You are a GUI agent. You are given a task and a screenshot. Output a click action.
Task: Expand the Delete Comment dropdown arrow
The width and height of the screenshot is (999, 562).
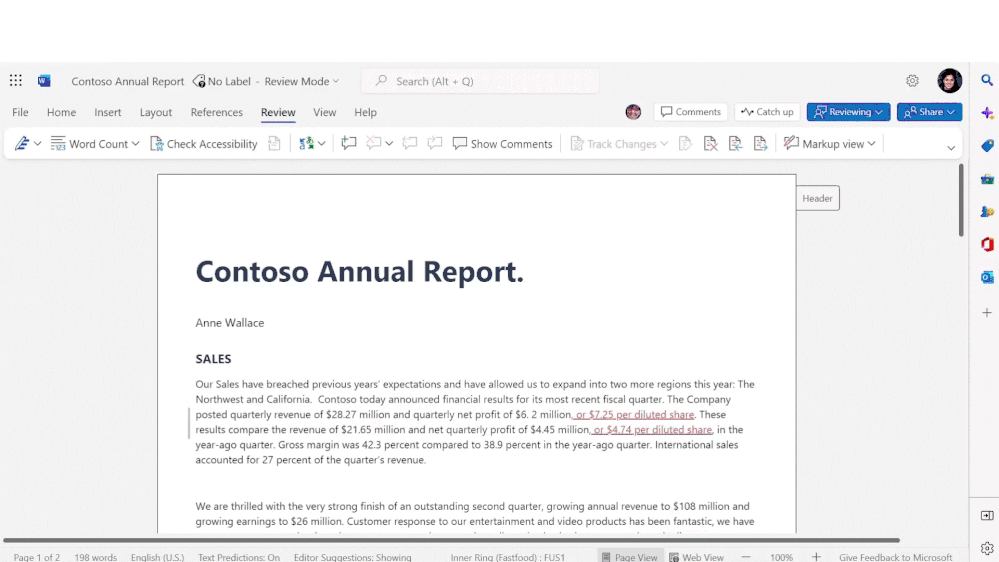[389, 144]
